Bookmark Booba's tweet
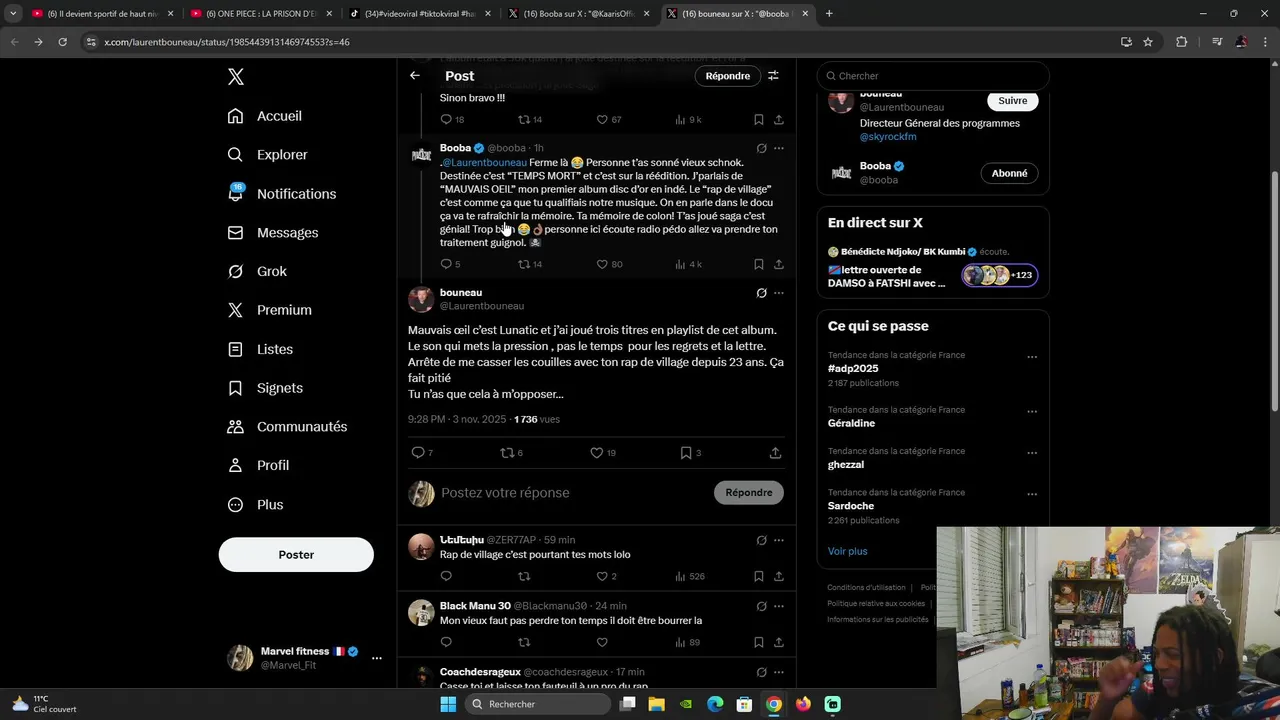The width and height of the screenshot is (1280, 720). coord(759,264)
